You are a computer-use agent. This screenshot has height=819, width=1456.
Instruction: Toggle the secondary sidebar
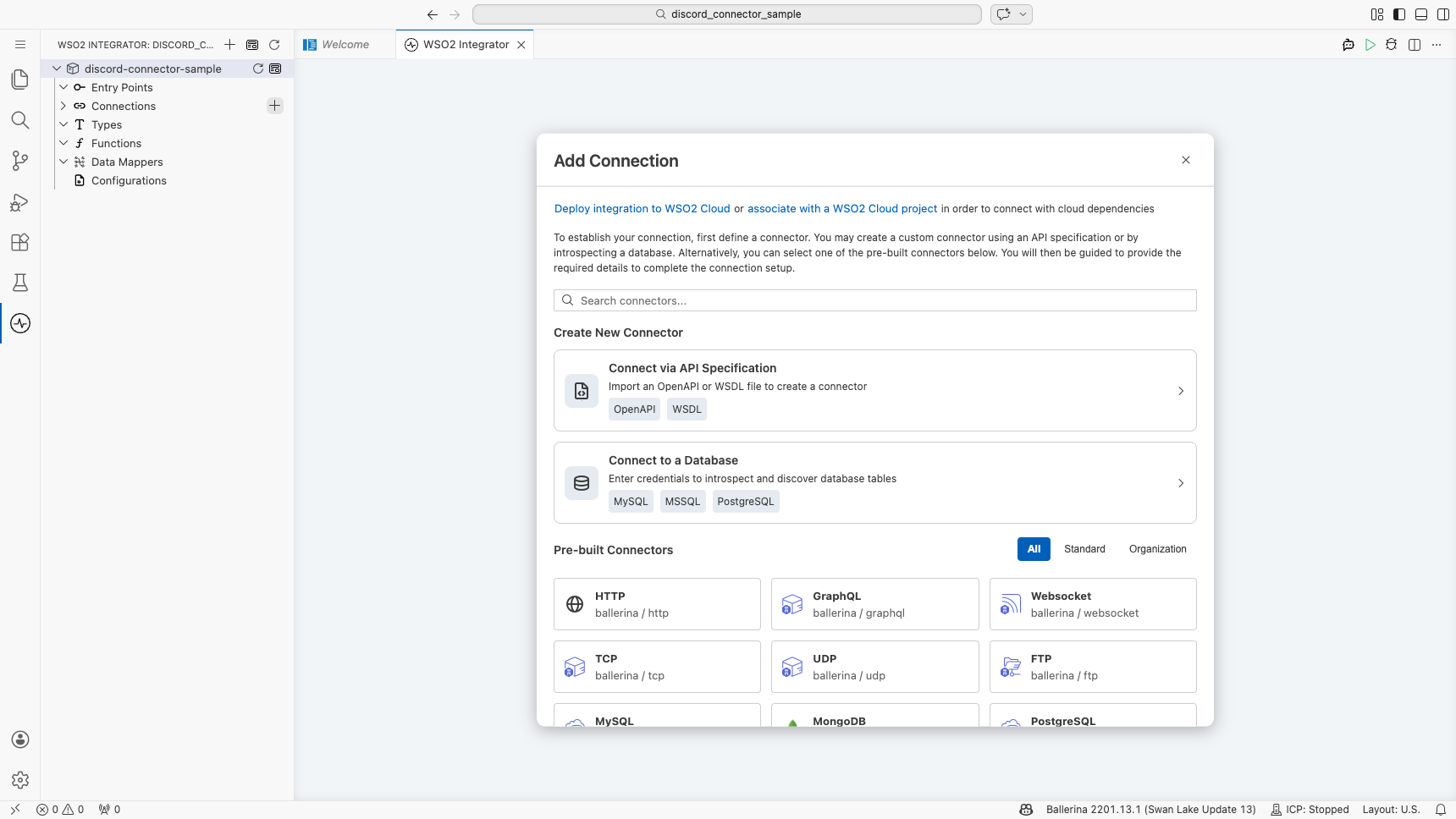click(x=1443, y=14)
